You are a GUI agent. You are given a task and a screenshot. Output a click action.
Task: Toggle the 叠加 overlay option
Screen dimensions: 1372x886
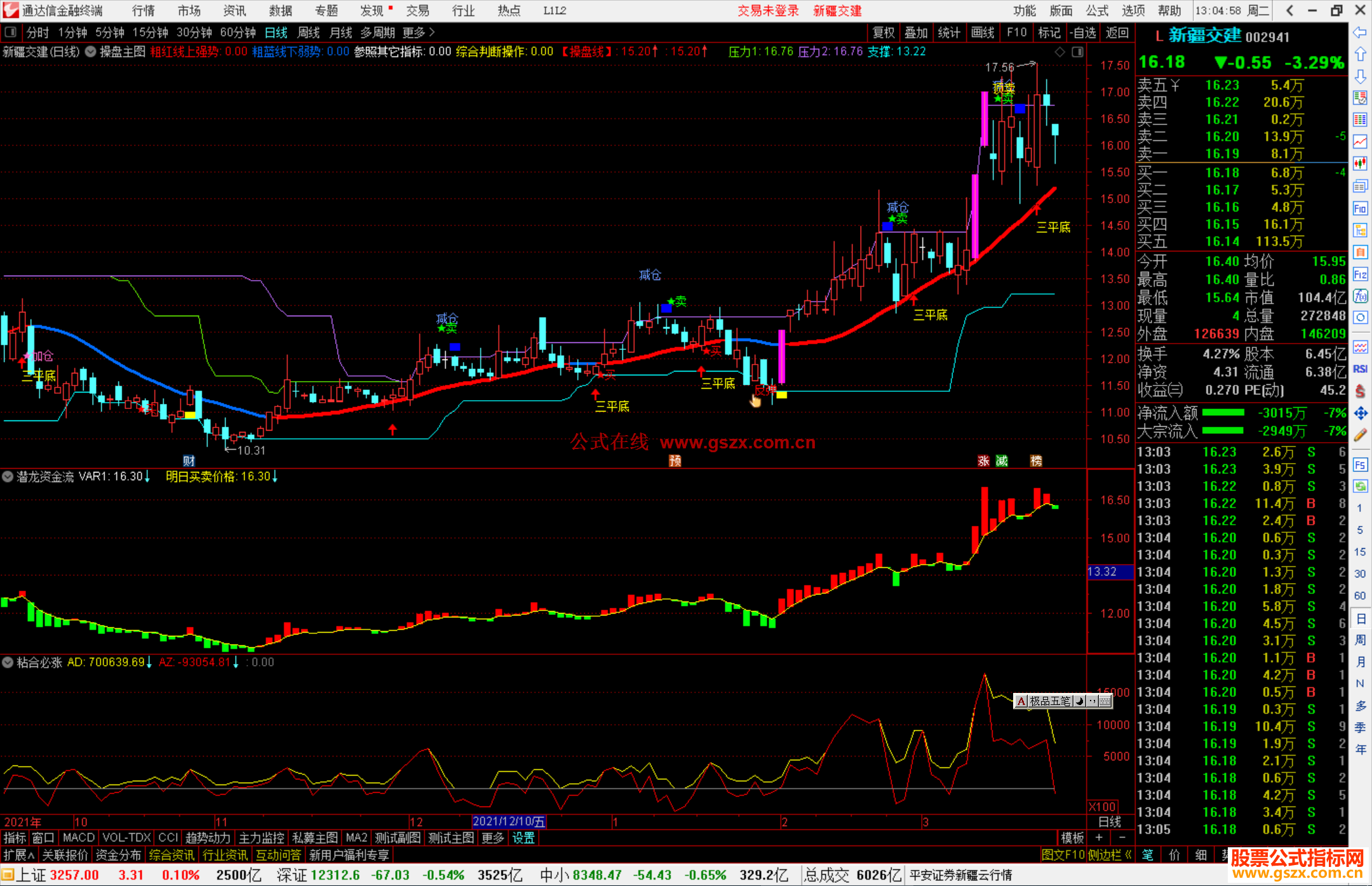(917, 32)
